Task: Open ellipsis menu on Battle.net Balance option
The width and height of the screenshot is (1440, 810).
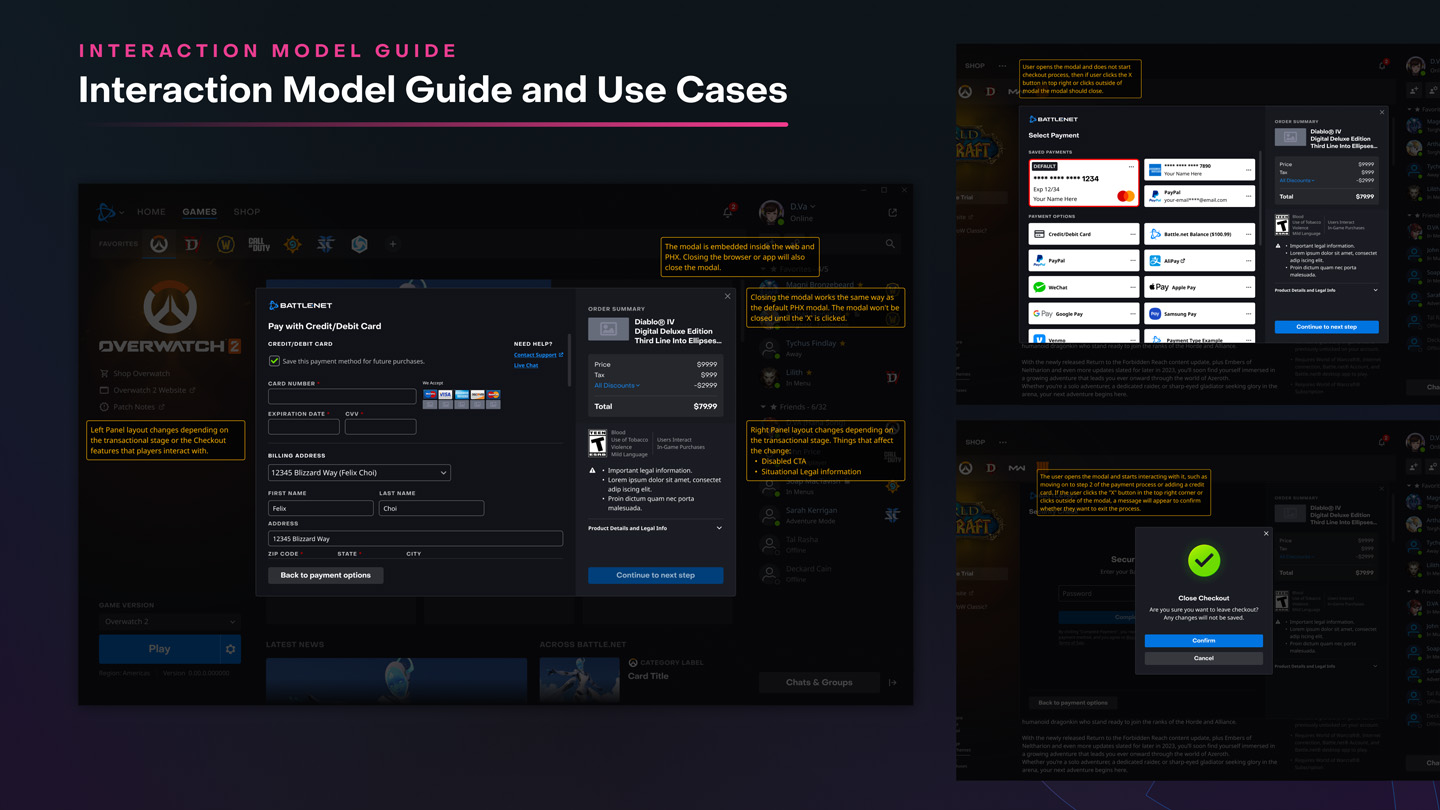Action: [1248, 234]
